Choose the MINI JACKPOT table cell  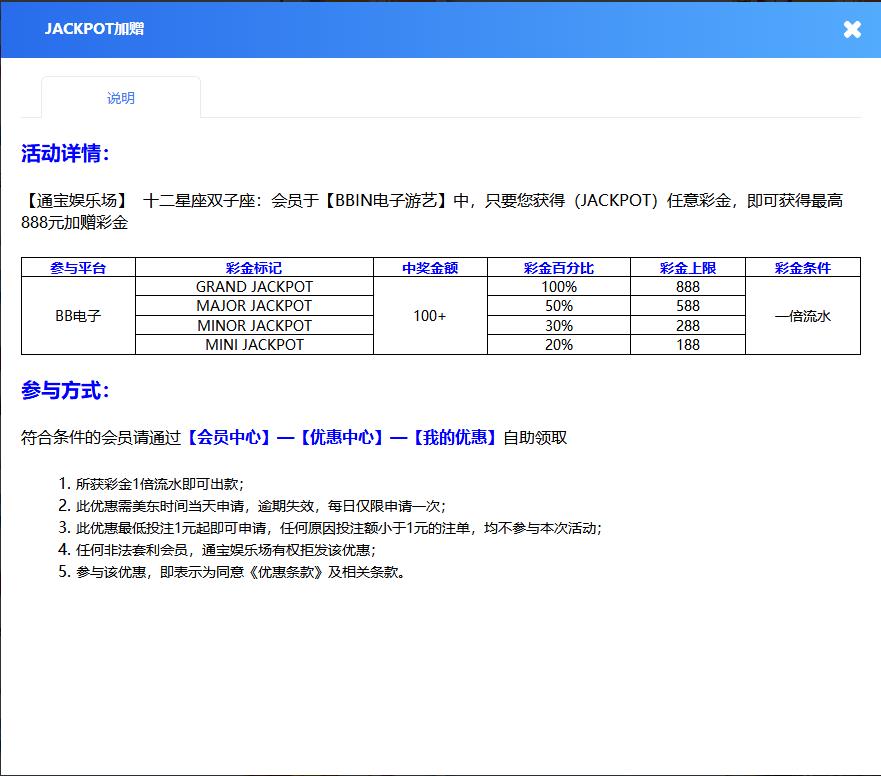click(x=254, y=345)
